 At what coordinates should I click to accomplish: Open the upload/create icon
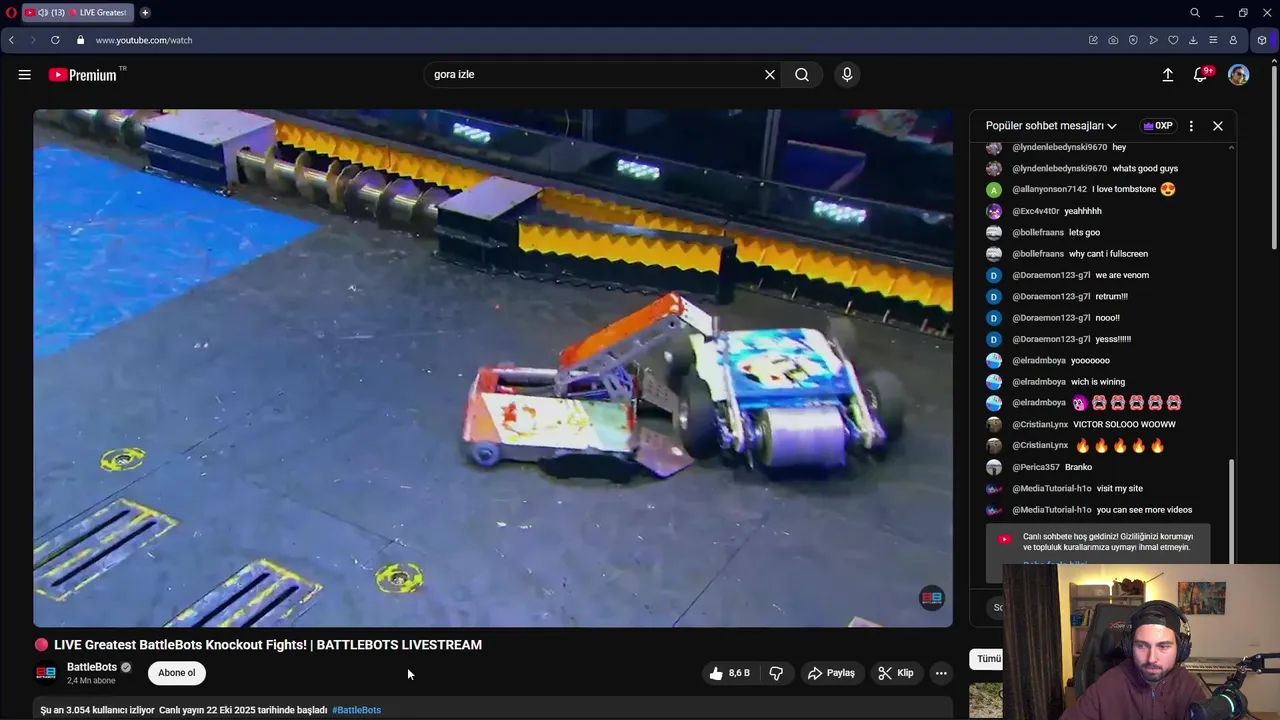pos(1167,74)
